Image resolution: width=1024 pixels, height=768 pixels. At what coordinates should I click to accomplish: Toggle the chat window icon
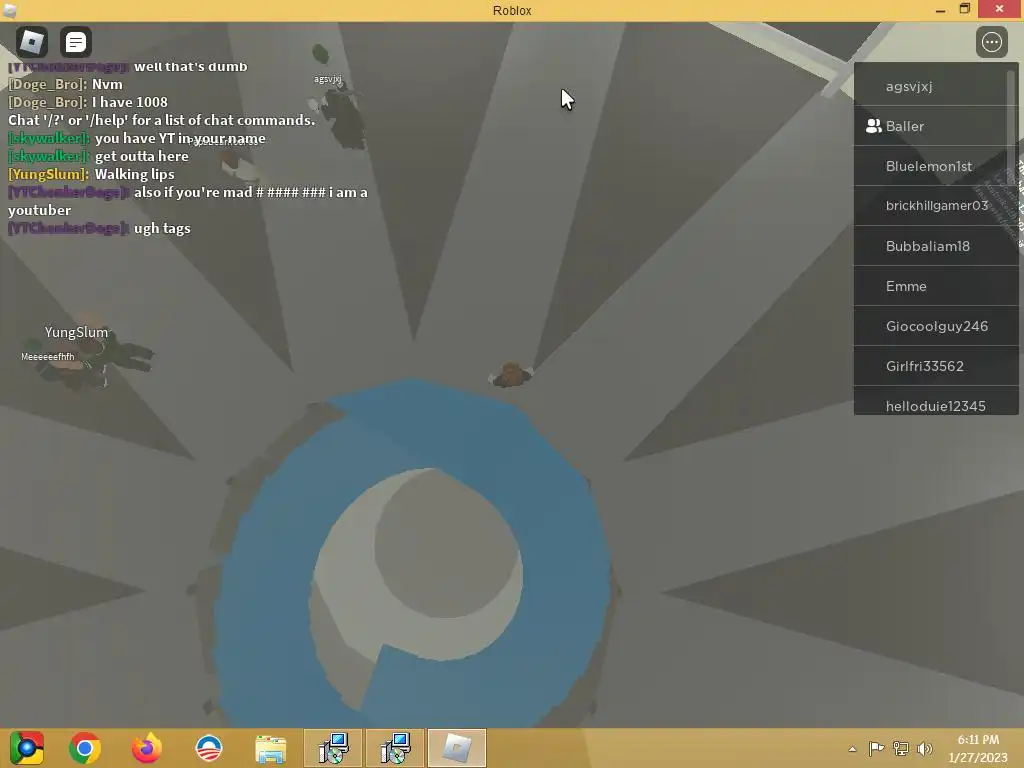pyautogui.click(x=76, y=42)
